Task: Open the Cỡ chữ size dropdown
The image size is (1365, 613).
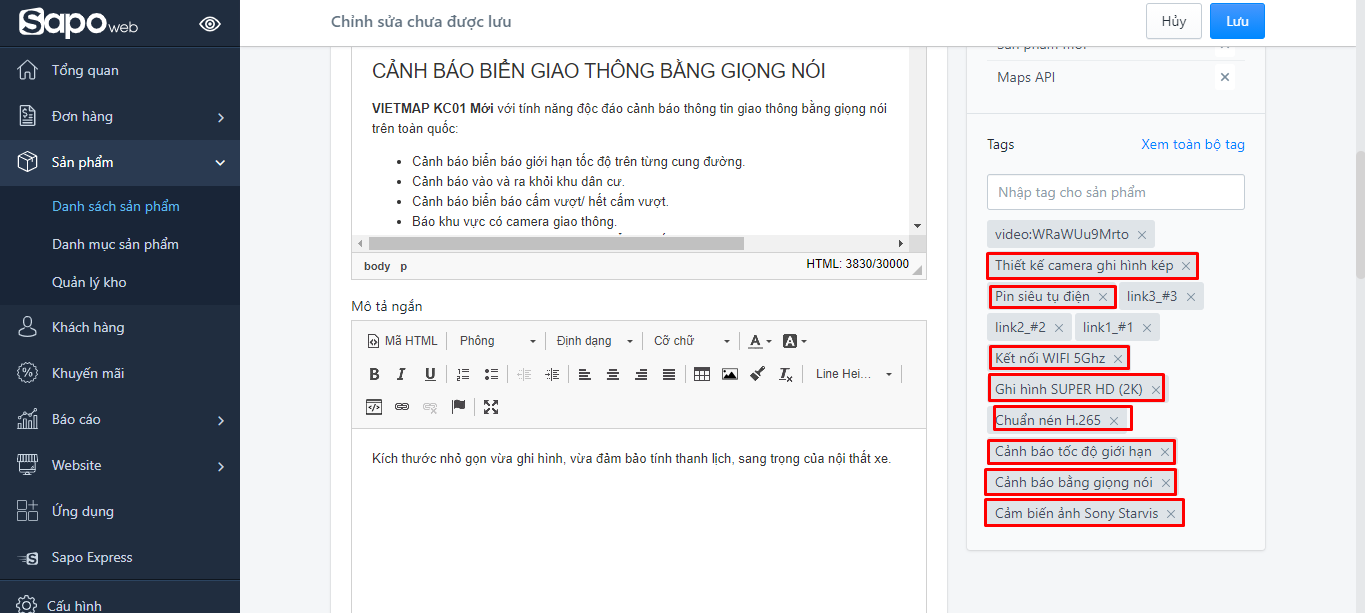Action: coord(691,341)
